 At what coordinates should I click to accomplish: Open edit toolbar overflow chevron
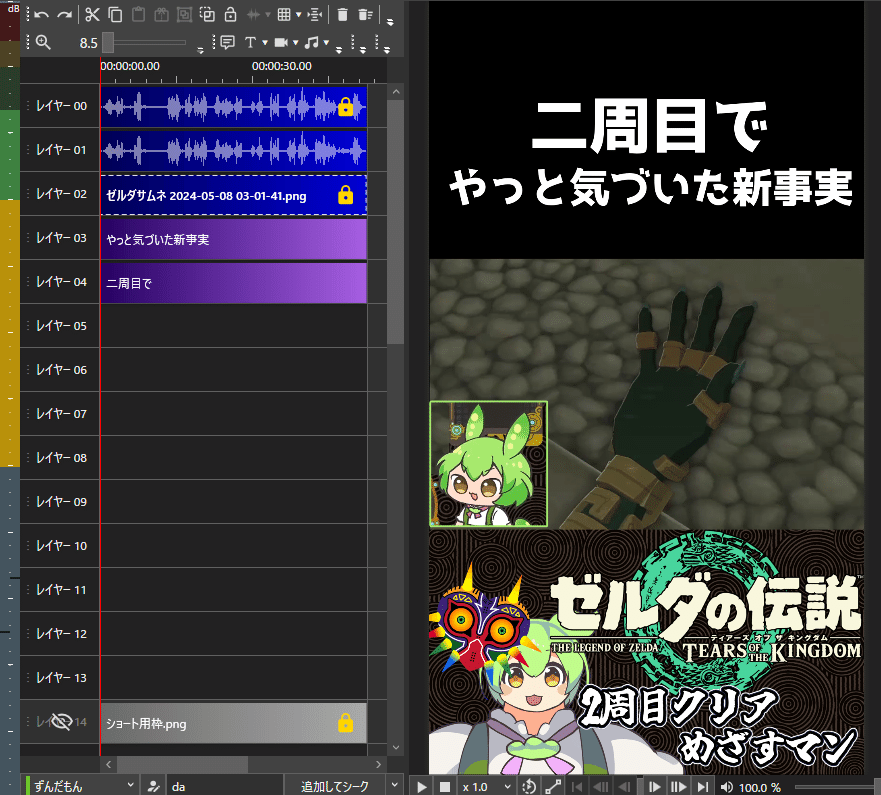click(x=390, y=22)
